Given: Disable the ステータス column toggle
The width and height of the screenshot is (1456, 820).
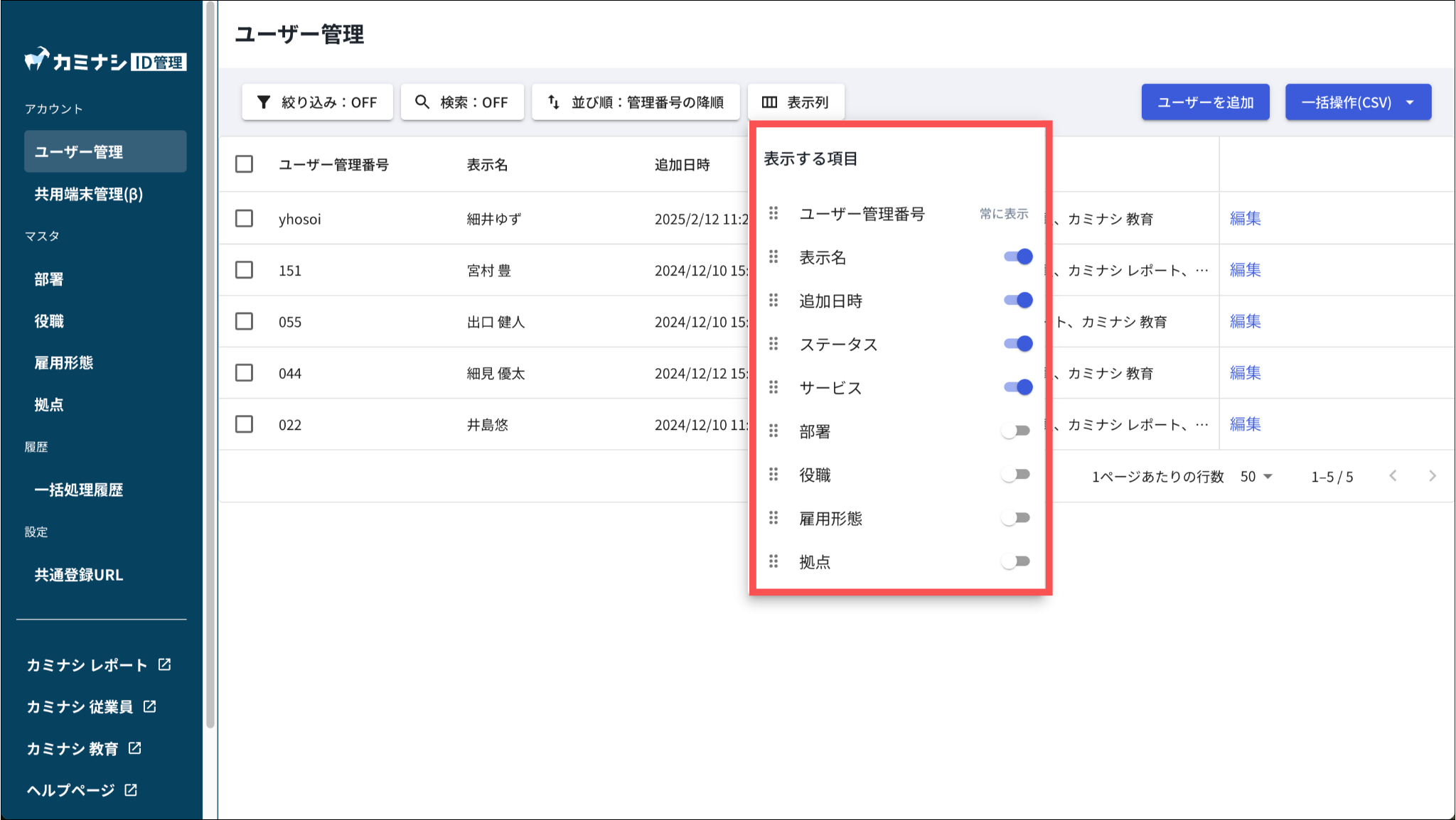Looking at the screenshot, I should point(1017,344).
